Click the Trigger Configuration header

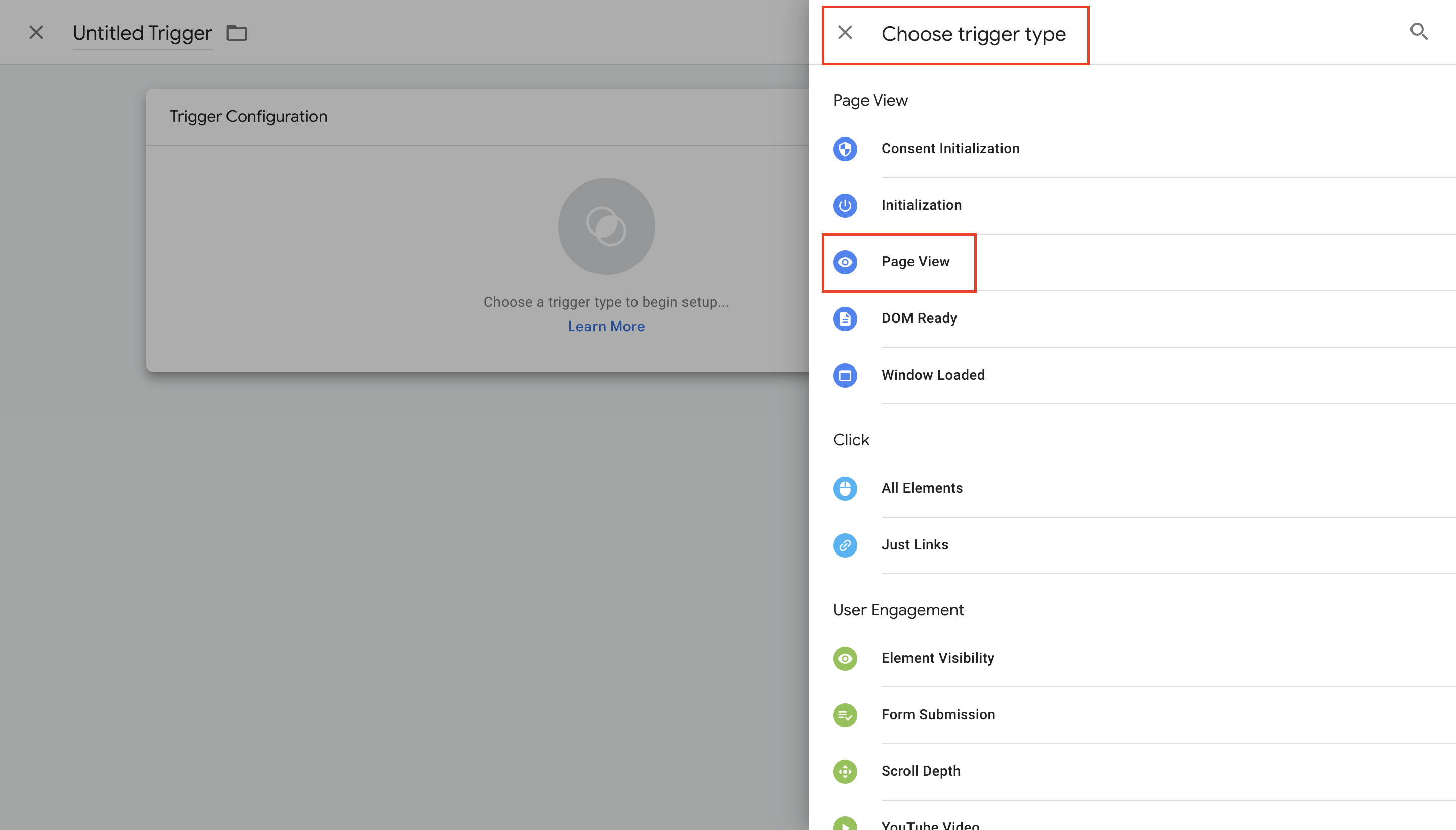click(x=249, y=116)
